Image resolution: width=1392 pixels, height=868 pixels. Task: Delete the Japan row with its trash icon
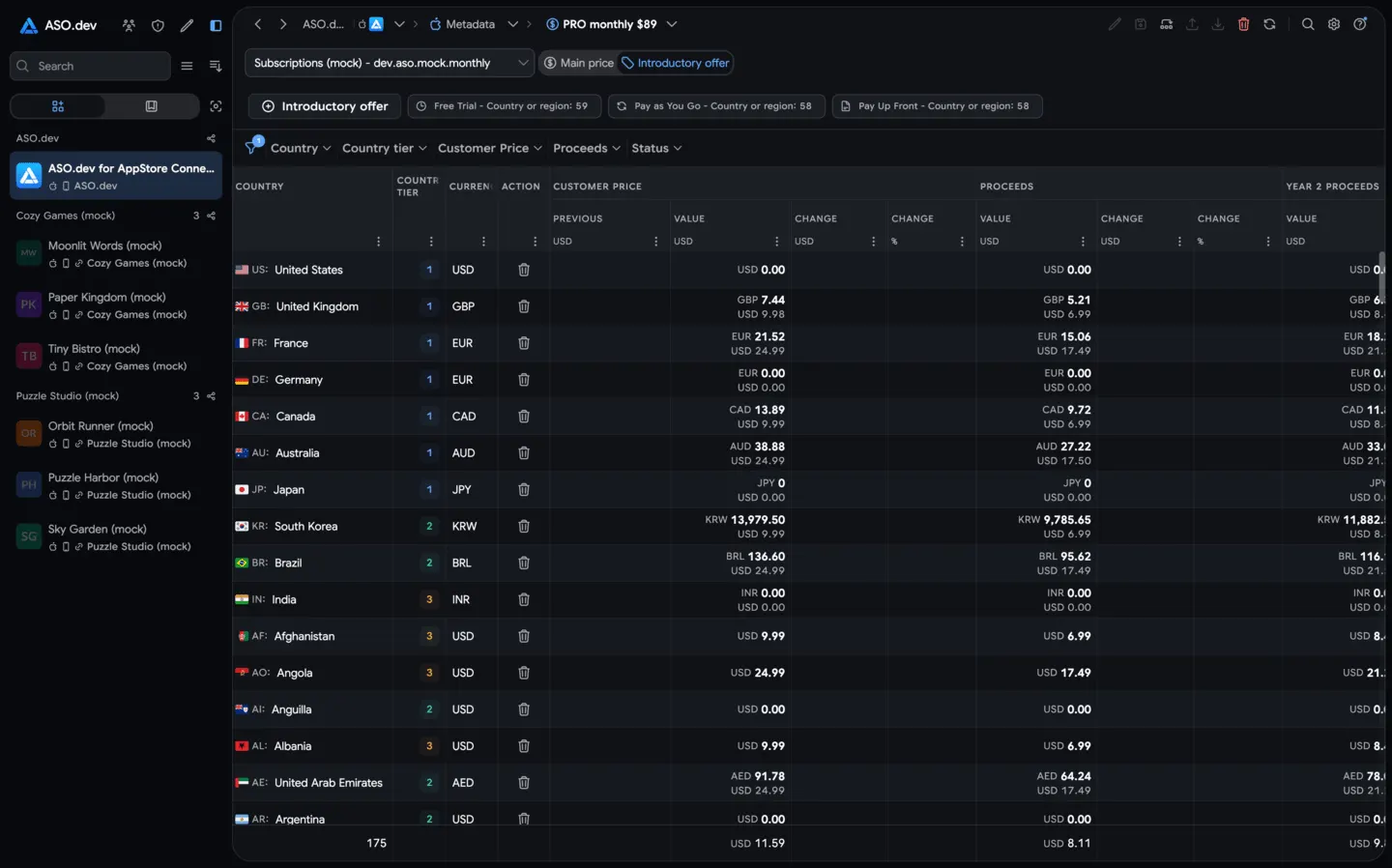pyautogui.click(x=524, y=490)
